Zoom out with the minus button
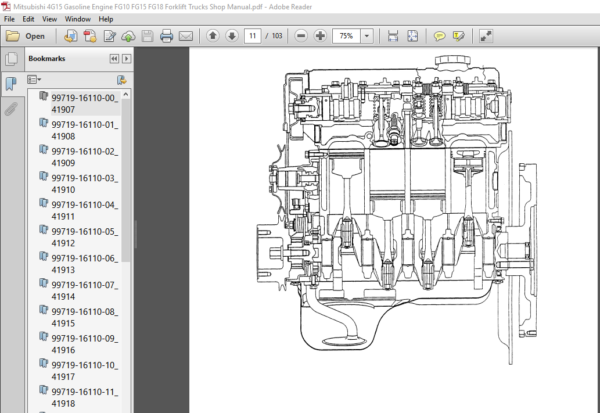 pos(301,36)
